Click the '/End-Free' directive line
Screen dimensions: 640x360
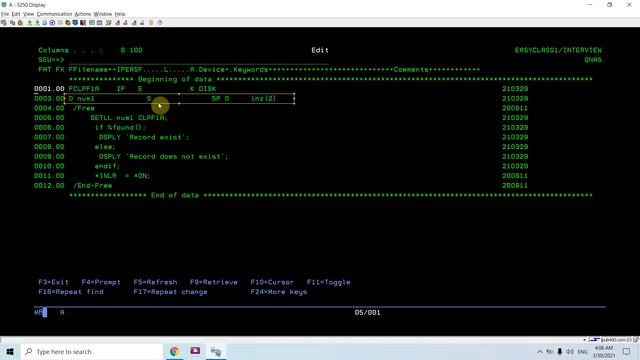point(93,185)
